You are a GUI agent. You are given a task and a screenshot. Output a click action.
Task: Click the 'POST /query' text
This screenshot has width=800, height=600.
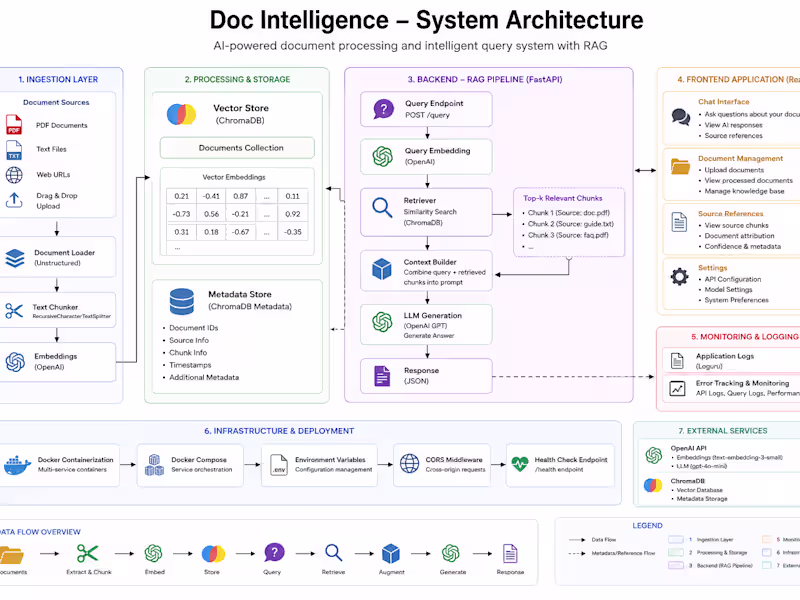(x=428, y=115)
